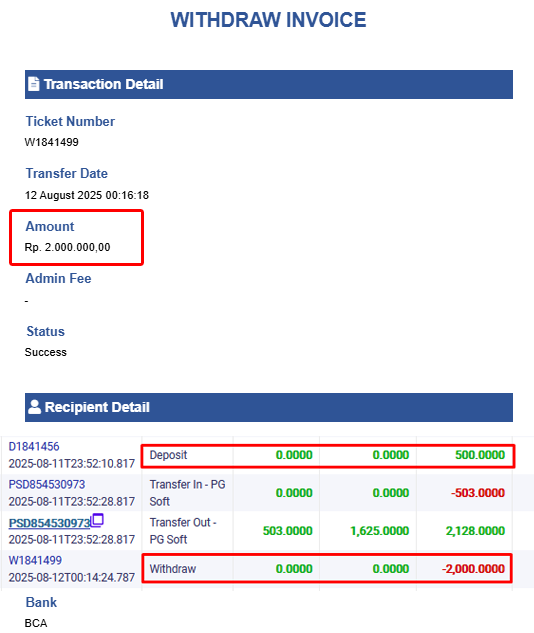Open ticket W1841499 in the Withdraw row
The image size is (534, 633).
(35, 560)
